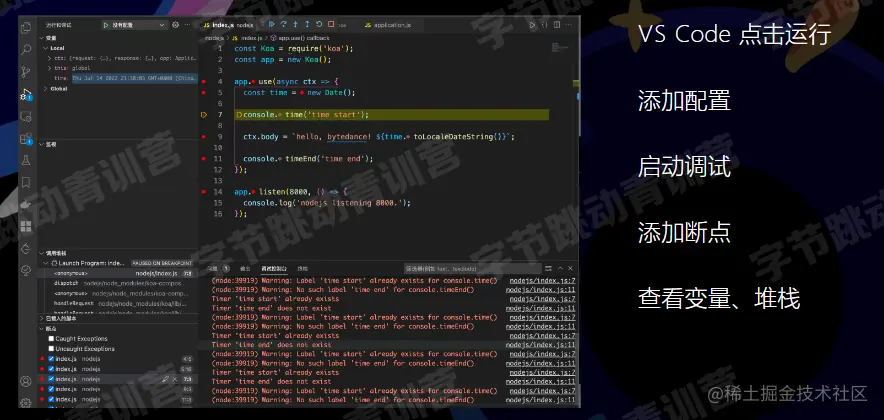Click the green Start Debugging play icon
This screenshot has width=884, height=420.
(x=105, y=25)
